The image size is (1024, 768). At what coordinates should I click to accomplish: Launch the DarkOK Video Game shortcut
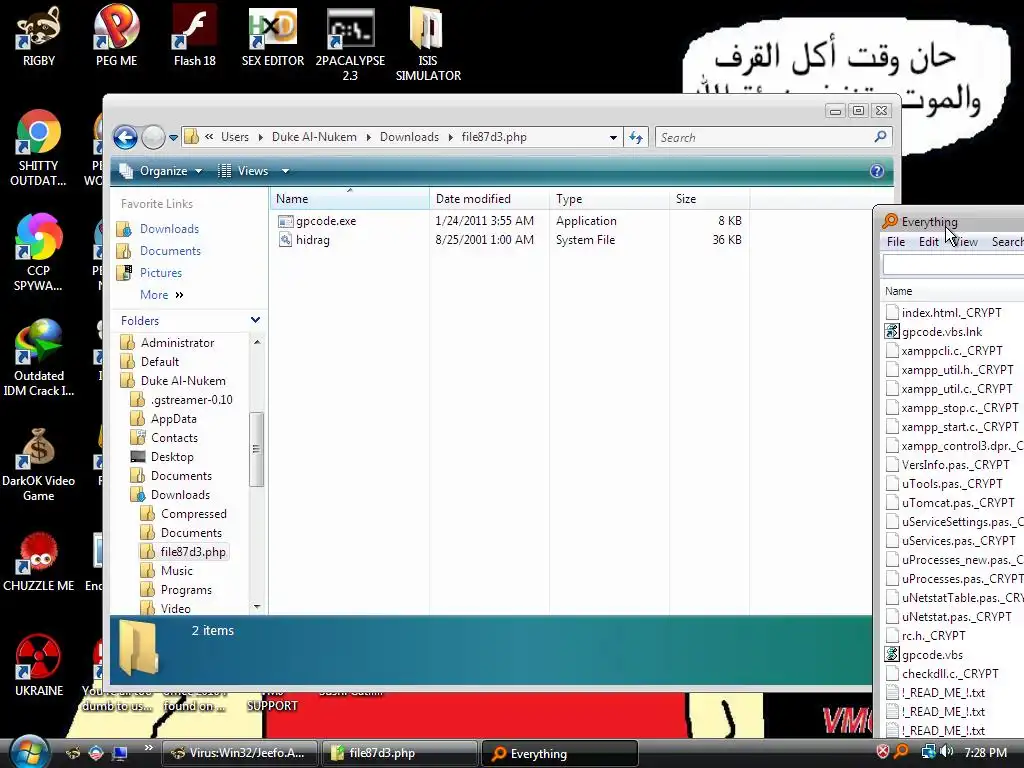39,464
